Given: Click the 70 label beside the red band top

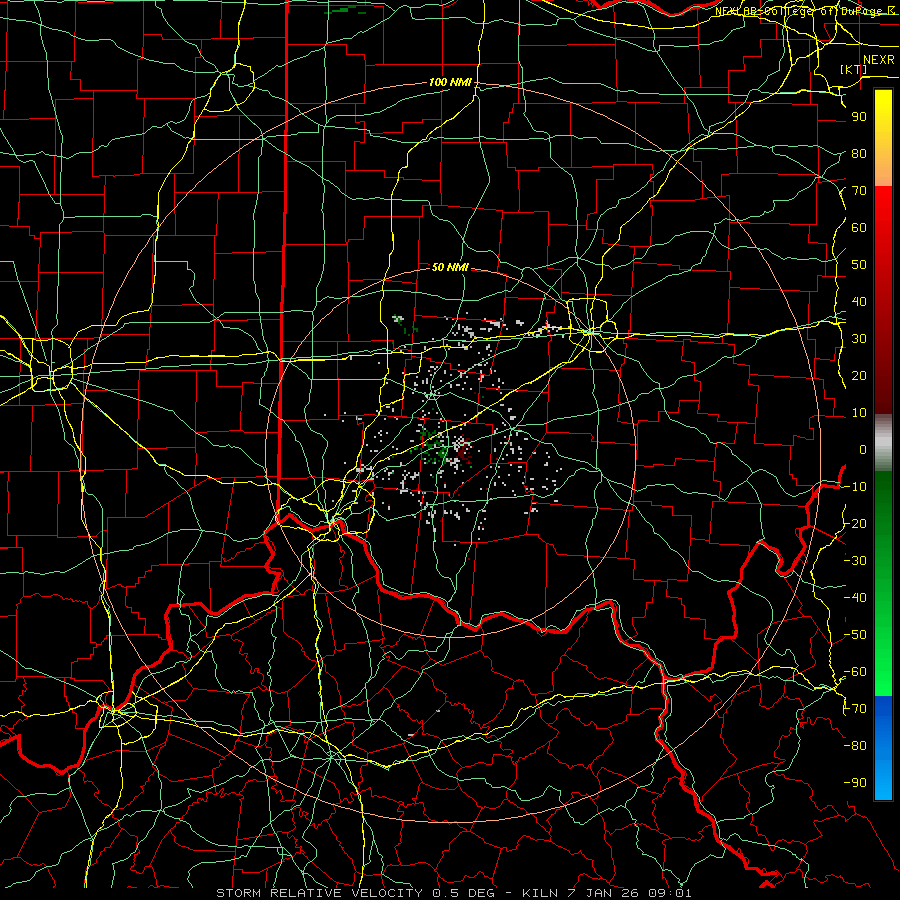Looking at the screenshot, I should [859, 191].
